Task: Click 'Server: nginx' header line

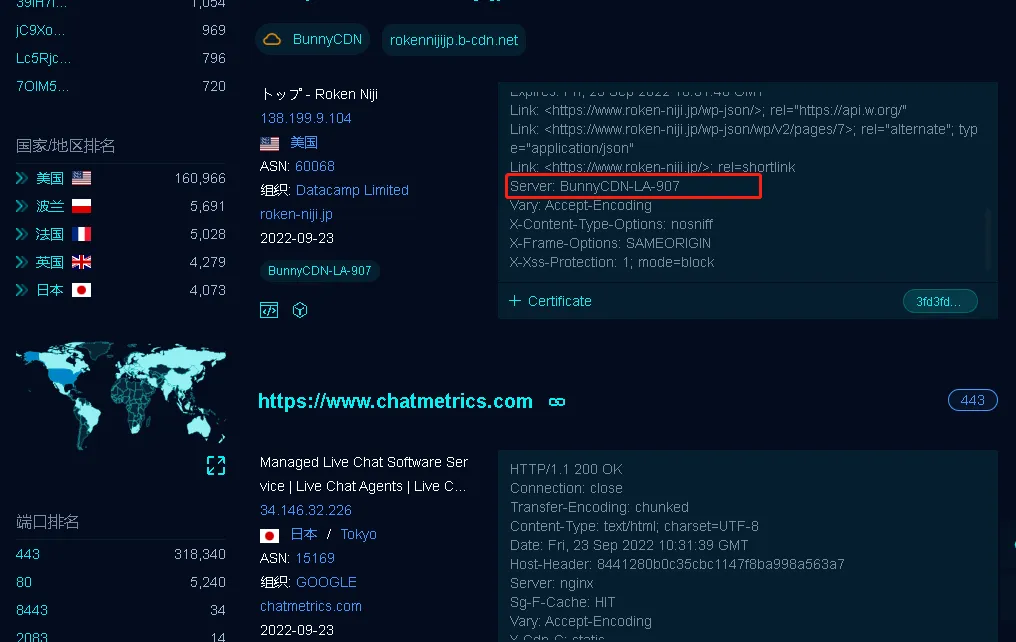Action: [551, 583]
